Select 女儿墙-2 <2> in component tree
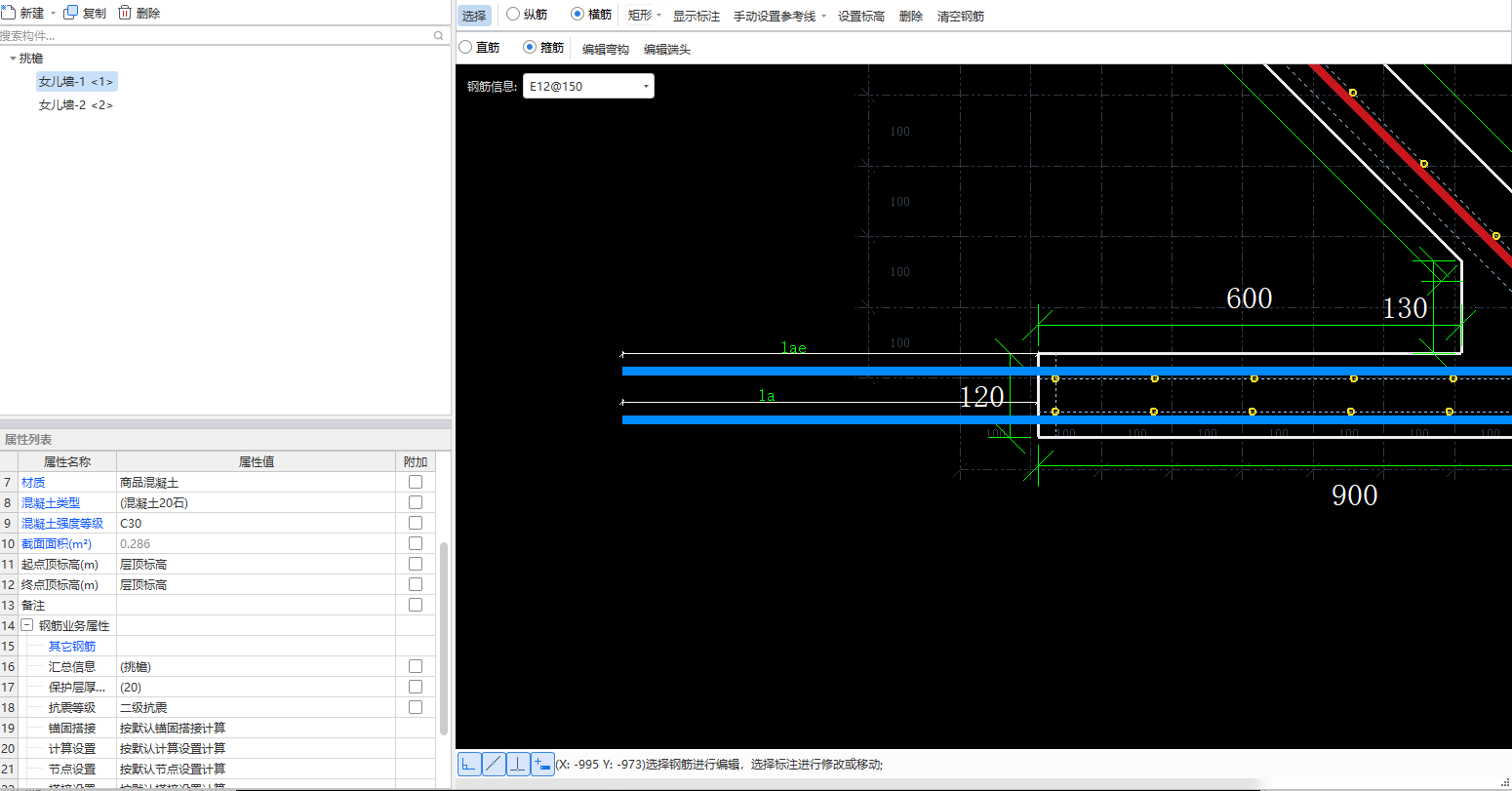This screenshot has width=1512, height=791. 76,105
